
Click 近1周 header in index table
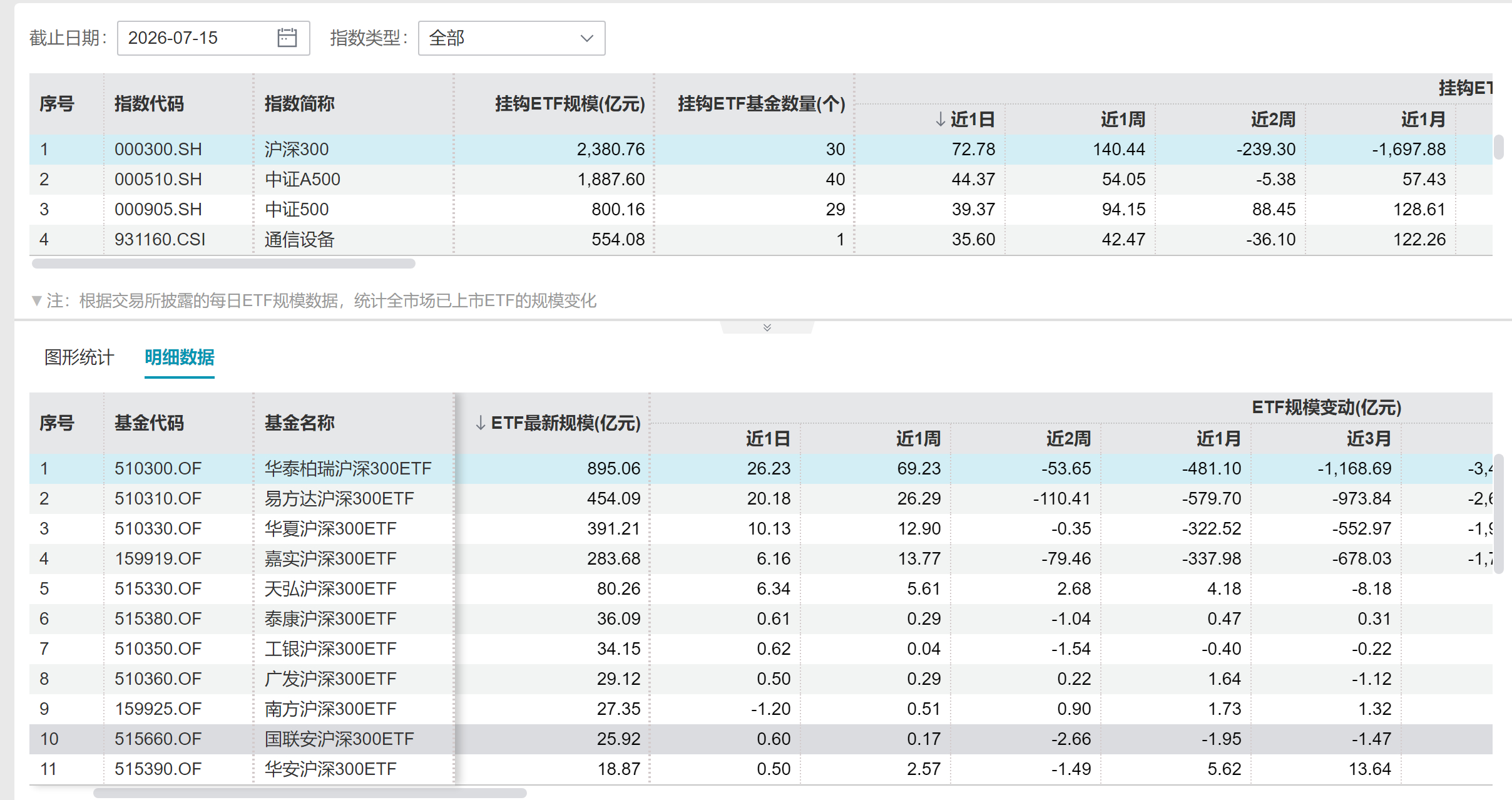[x=1123, y=119]
